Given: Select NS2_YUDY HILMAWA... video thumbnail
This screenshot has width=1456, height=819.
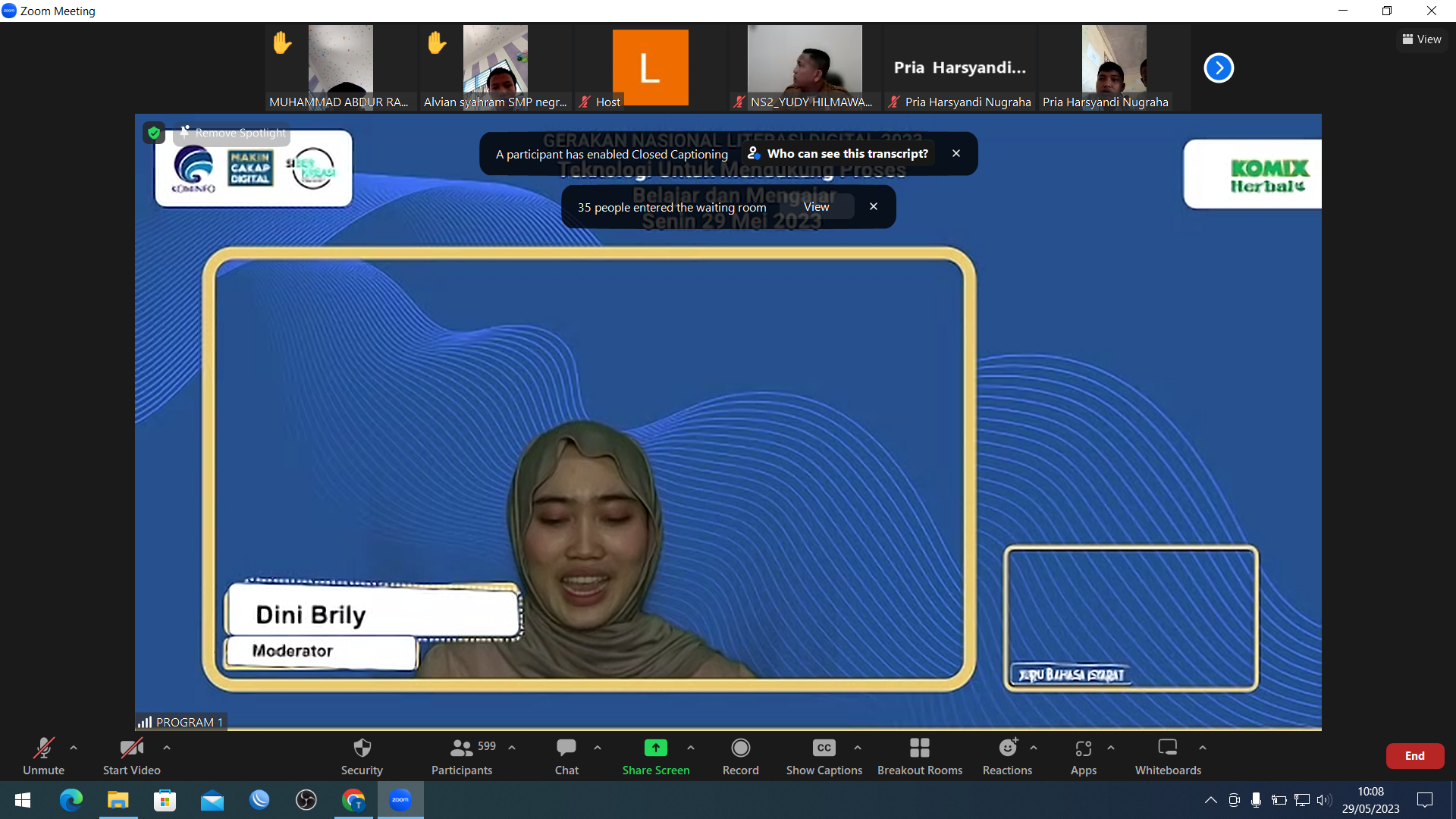Looking at the screenshot, I should point(805,67).
